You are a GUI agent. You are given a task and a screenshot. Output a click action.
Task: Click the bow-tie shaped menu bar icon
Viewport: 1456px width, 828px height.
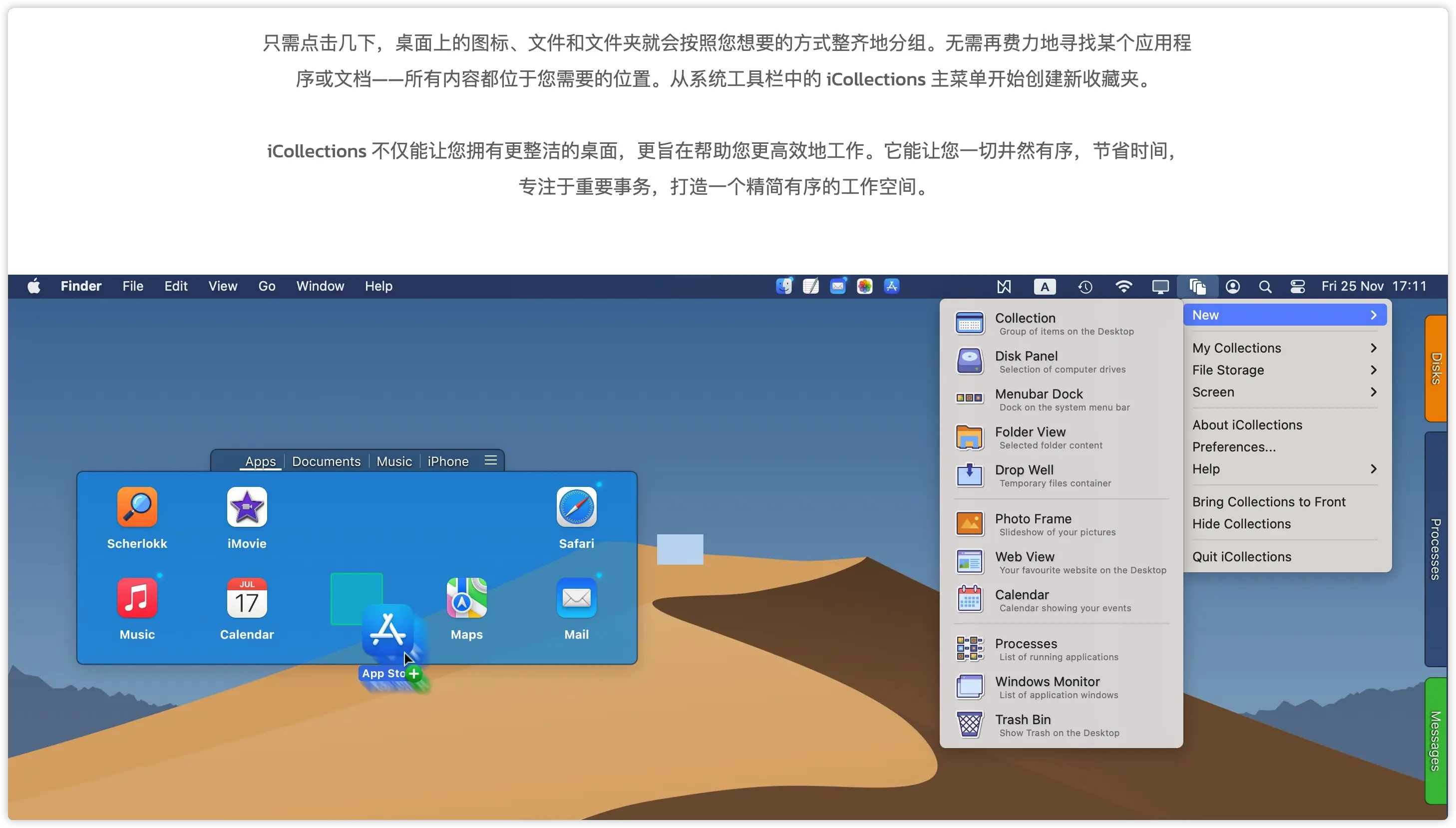(x=1004, y=287)
